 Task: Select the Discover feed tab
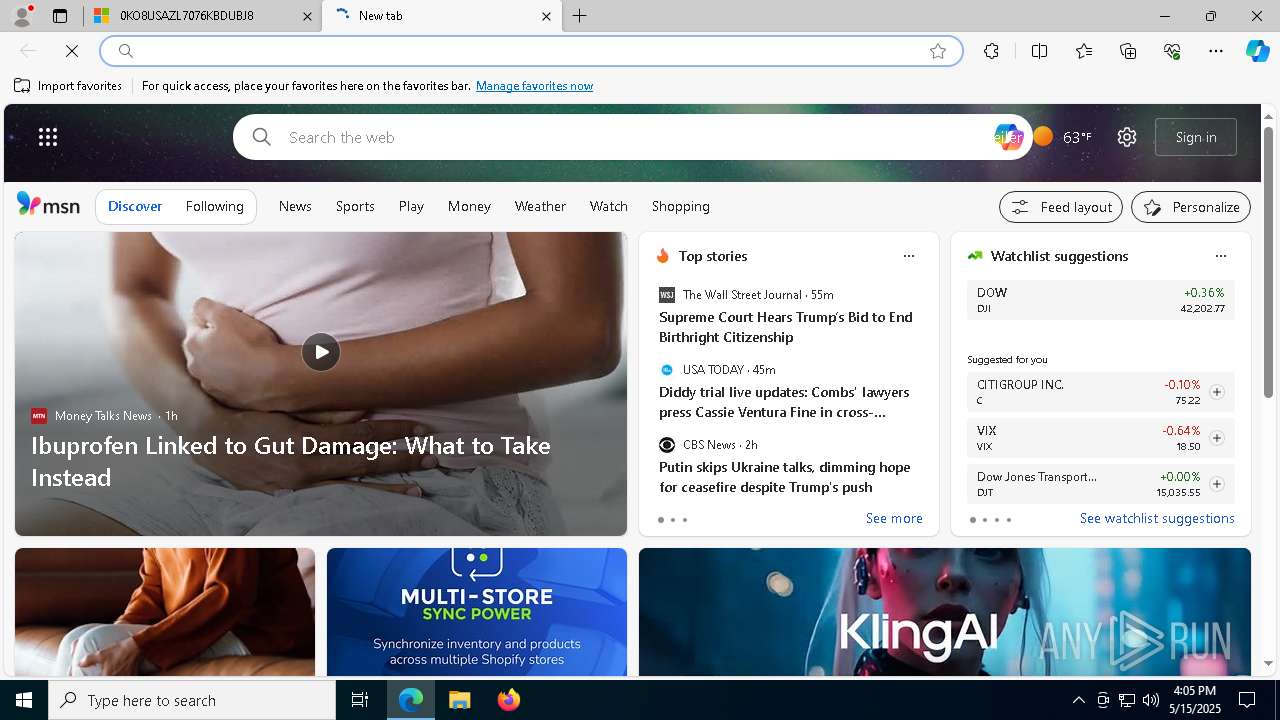135,206
